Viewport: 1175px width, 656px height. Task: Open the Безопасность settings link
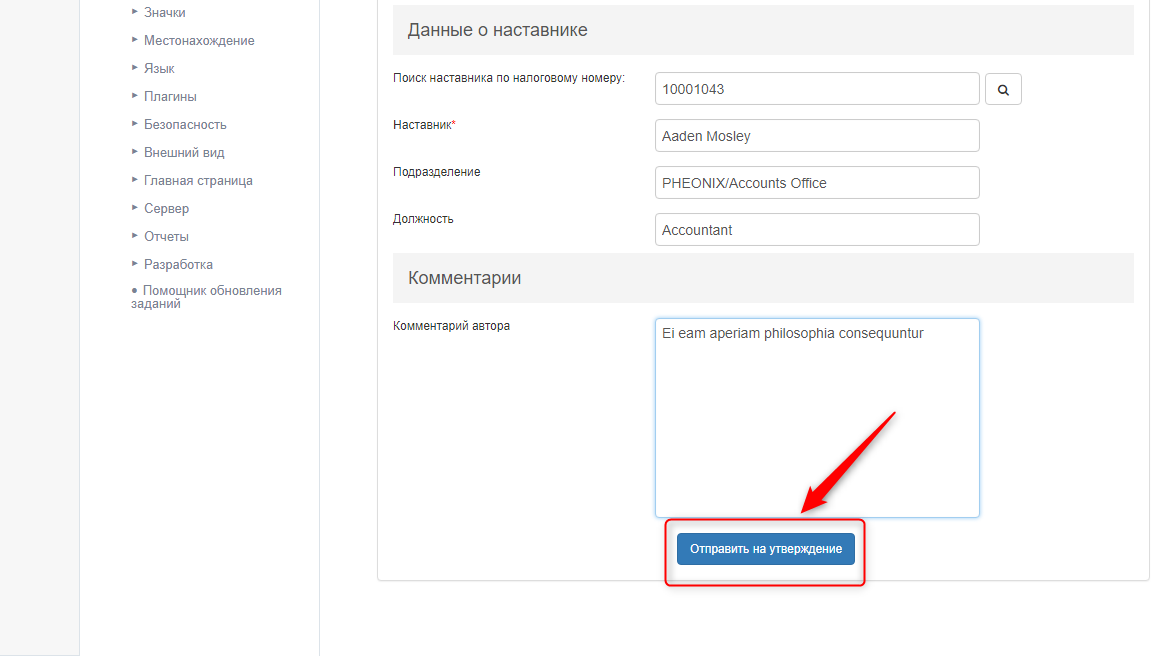(x=185, y=124)
